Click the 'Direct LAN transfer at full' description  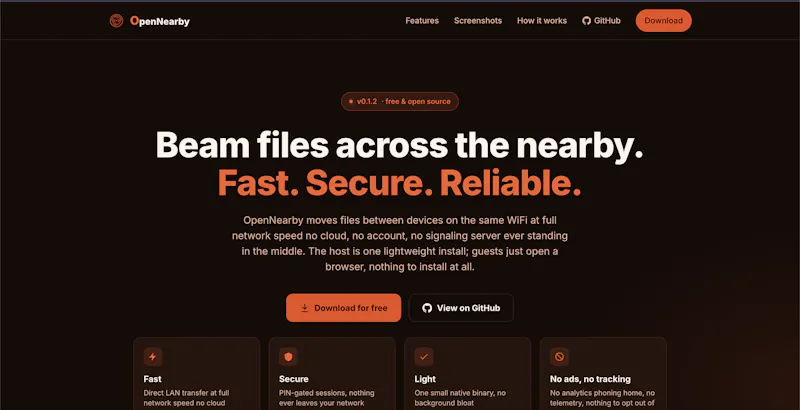click(186, 398)
